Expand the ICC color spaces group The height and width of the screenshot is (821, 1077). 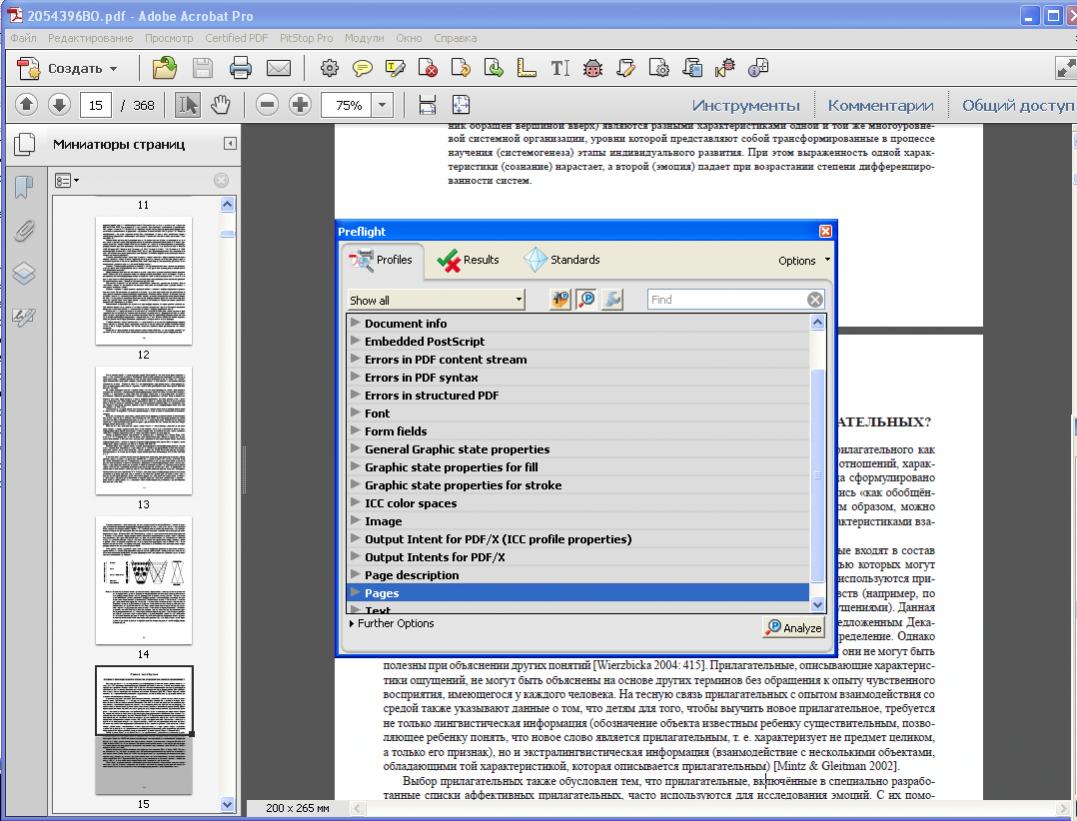tap(355, 502)
